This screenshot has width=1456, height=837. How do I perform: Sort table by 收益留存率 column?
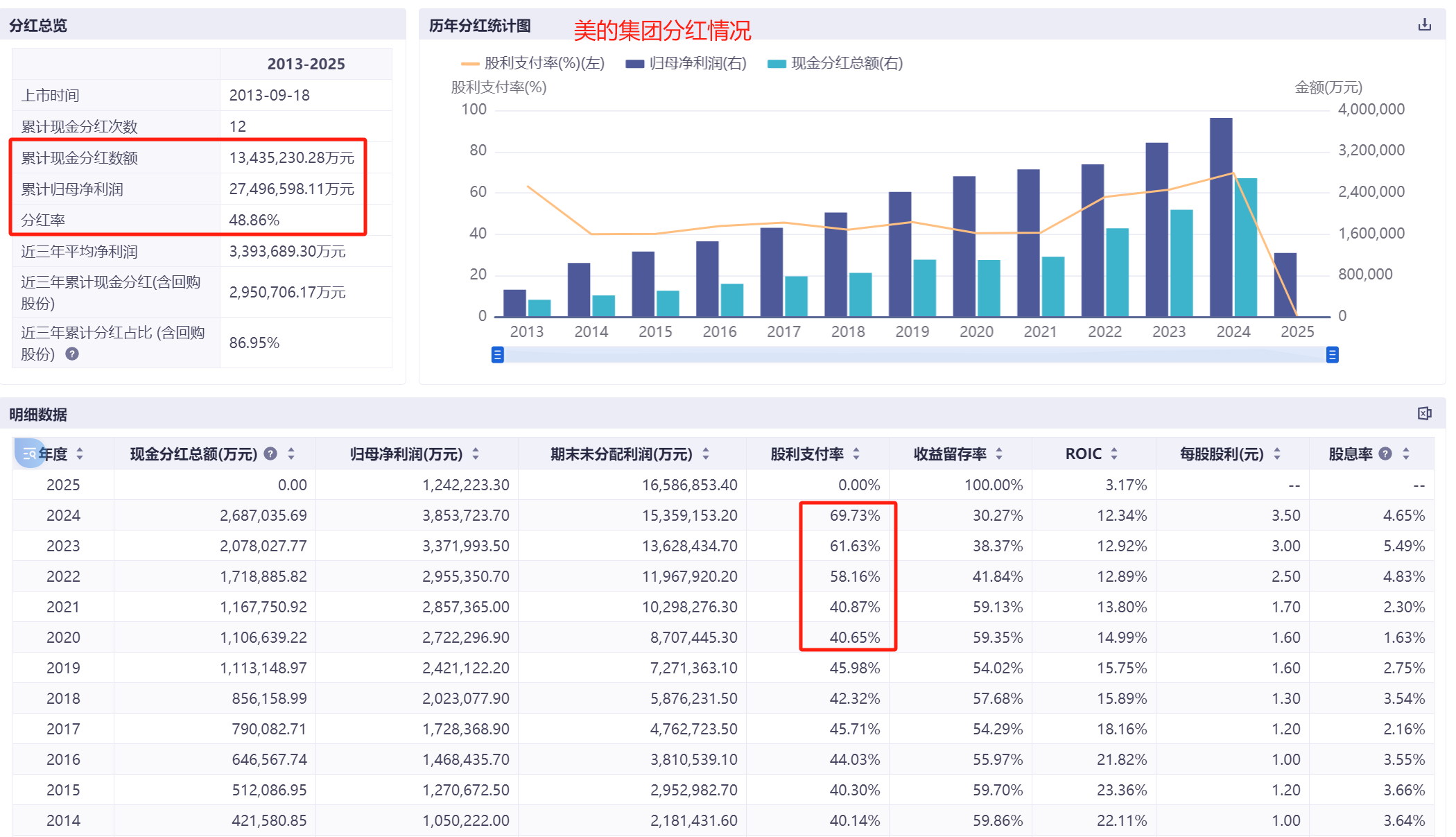point(999,454)
